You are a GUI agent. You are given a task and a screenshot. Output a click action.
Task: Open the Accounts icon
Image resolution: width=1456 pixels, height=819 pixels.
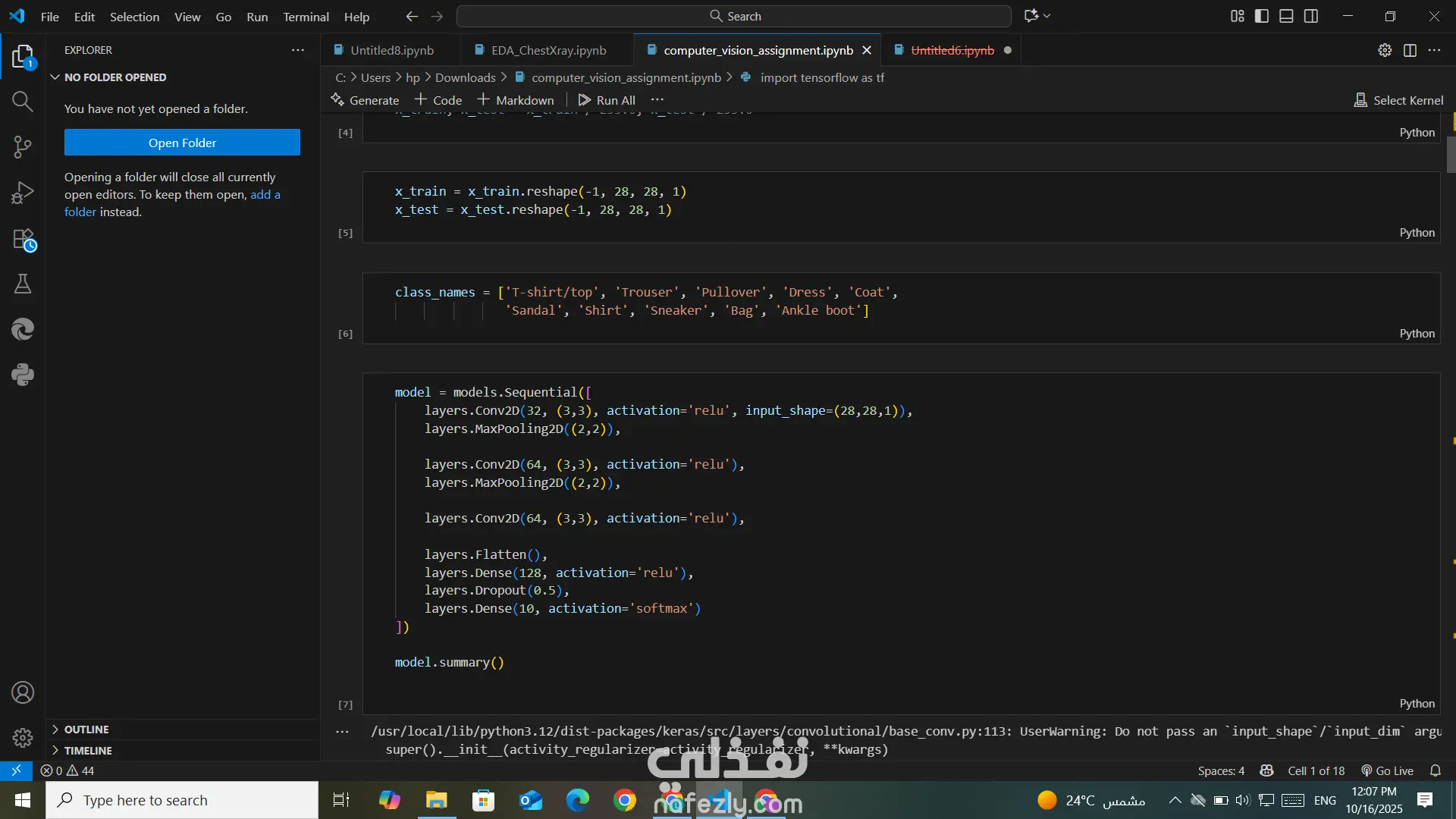(x=22, y=692)
